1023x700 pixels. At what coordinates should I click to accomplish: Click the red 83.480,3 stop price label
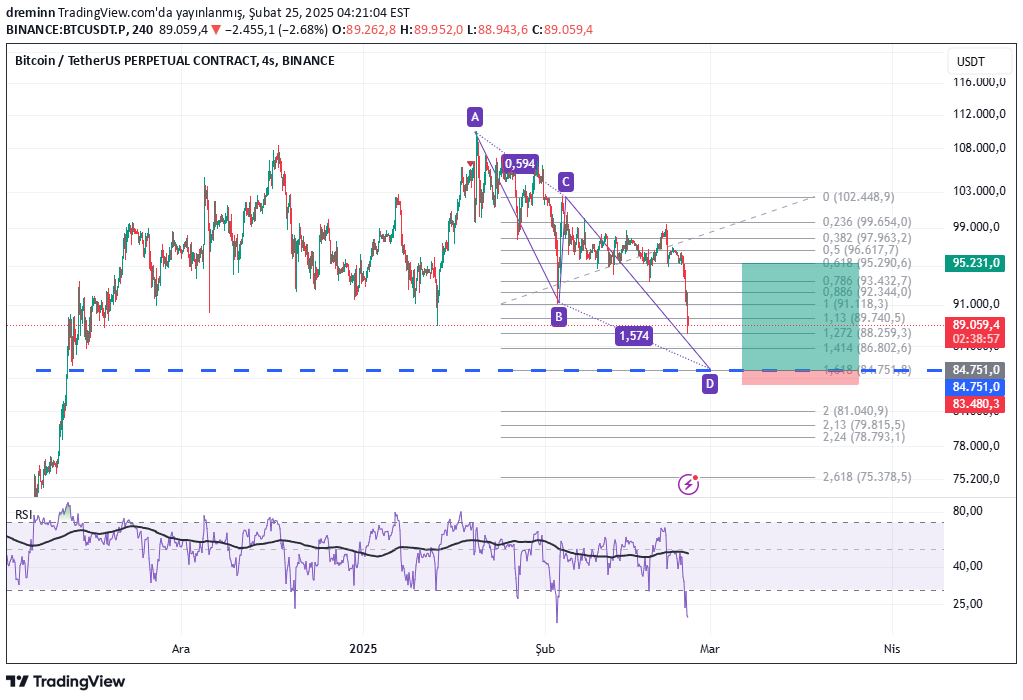(x=974, y=403)
